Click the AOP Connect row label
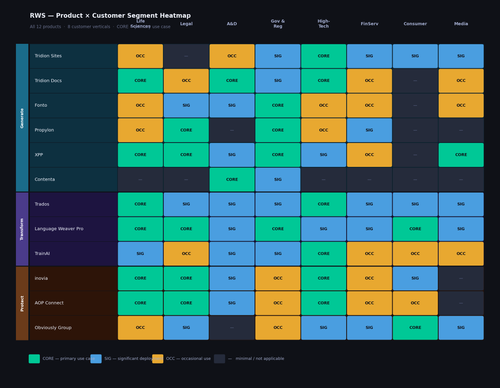The height and width of the screenshot is (388, 500). click(x=73, y=303)
